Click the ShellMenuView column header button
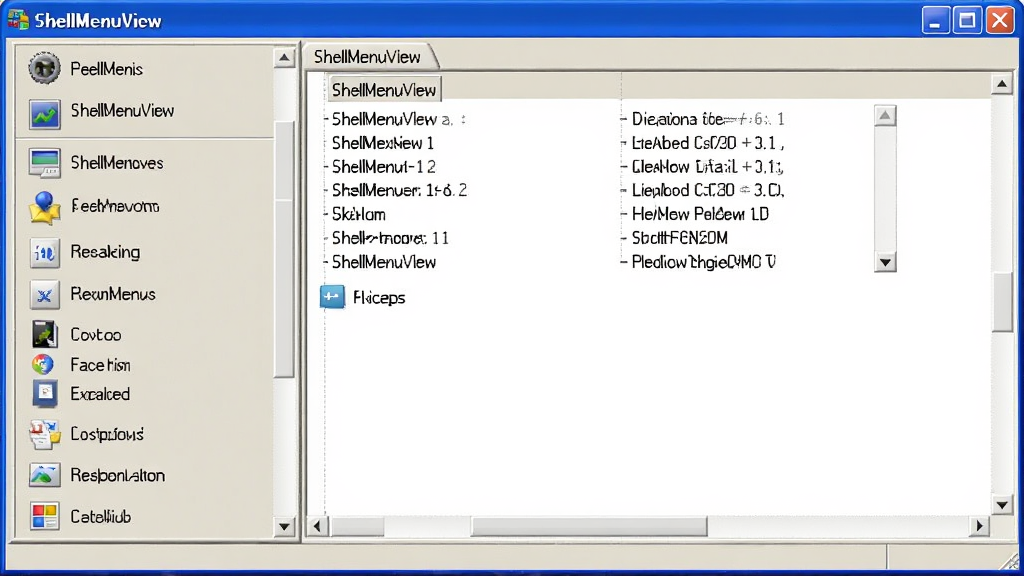Viewport: 1024px width, 576px height. click(384, 89)
